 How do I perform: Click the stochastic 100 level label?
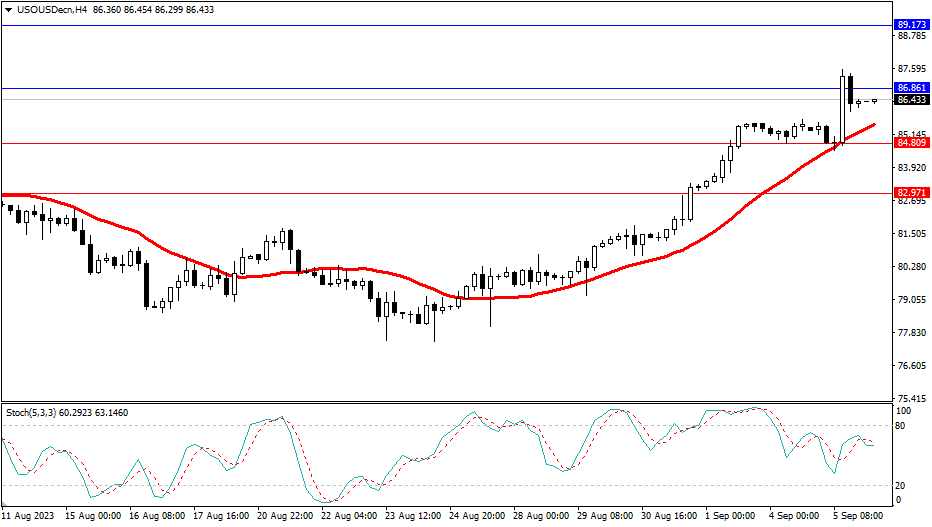point(902,411)
